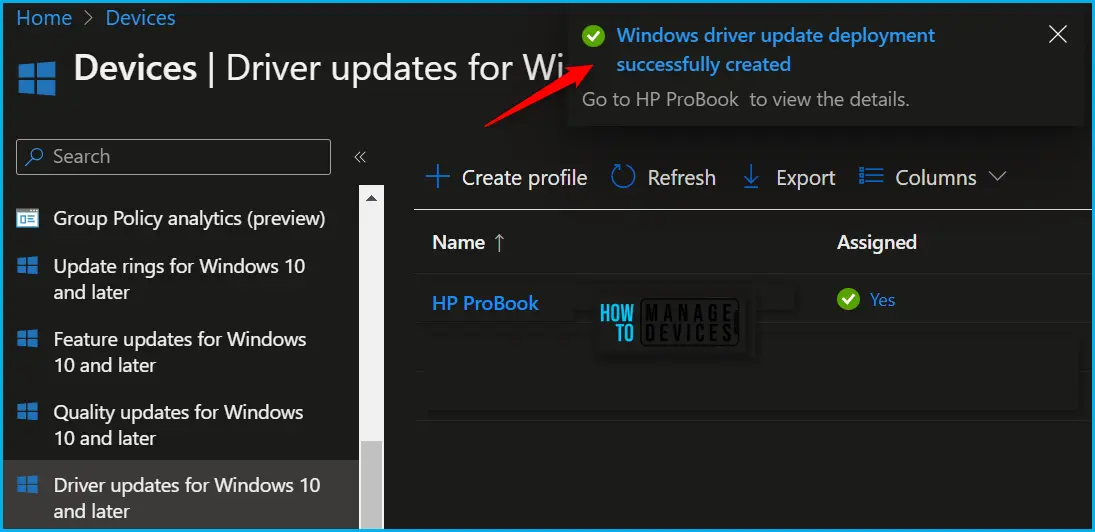Click the Columns dropdown chevron
Viewport: 1095px width, 532px height.
point(997,177)
